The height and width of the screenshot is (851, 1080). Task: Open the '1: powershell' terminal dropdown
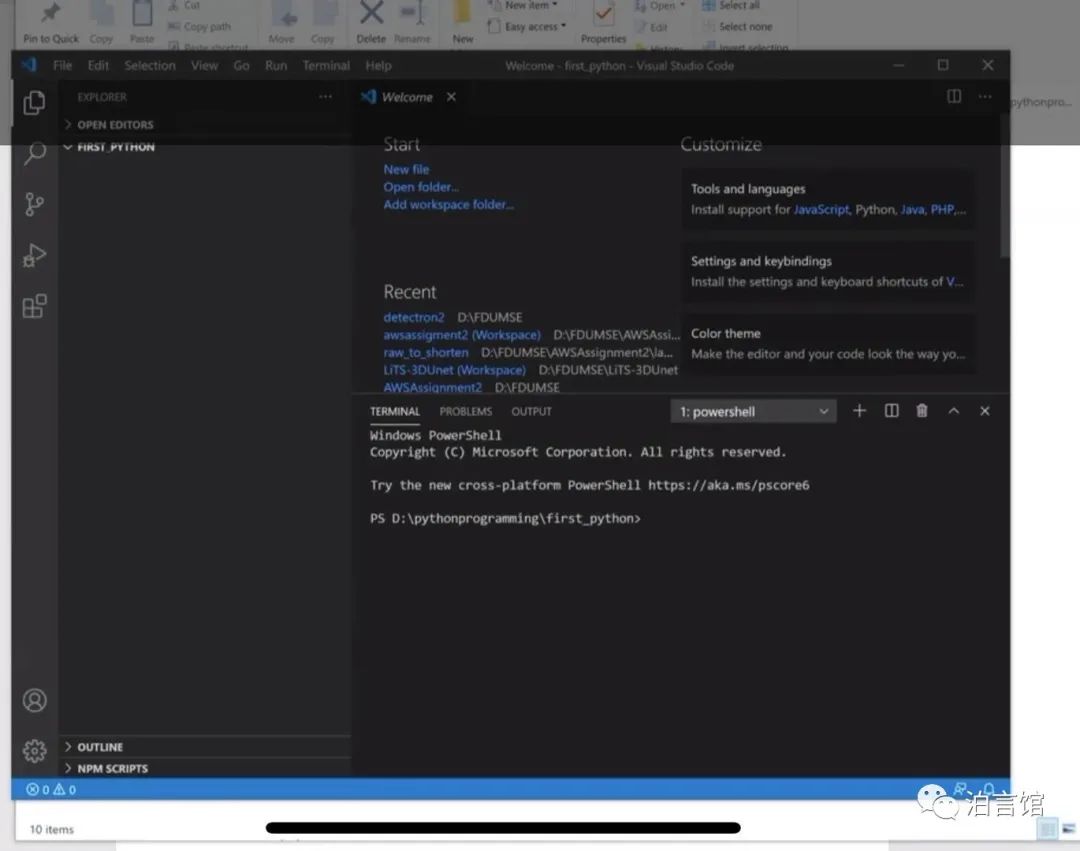tap(754, 412)
